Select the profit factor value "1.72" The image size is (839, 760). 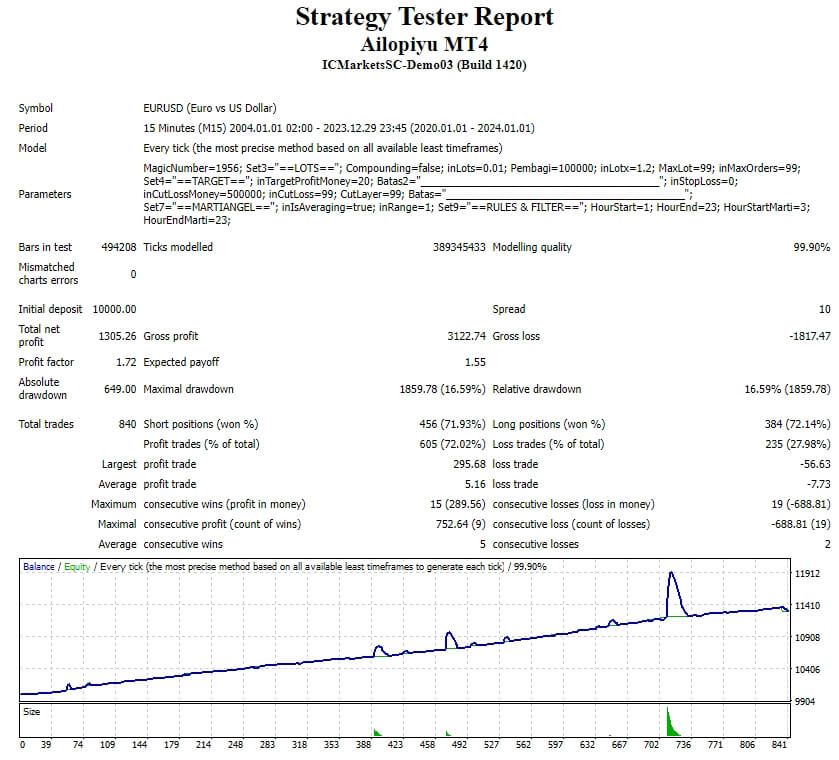(126, 362)
